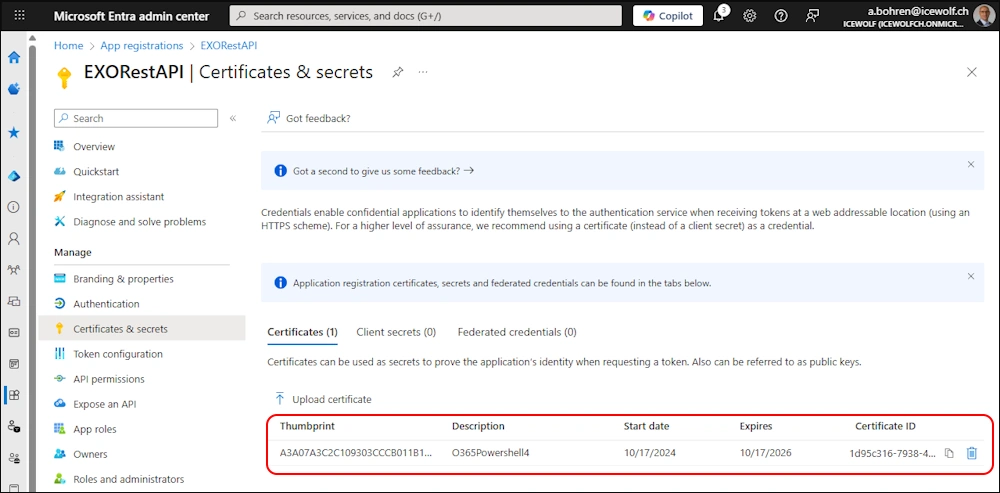The height and width of the screenshot is (493, 1000).
Task: Select Home icon in left rail
Action: pos(14,58)
